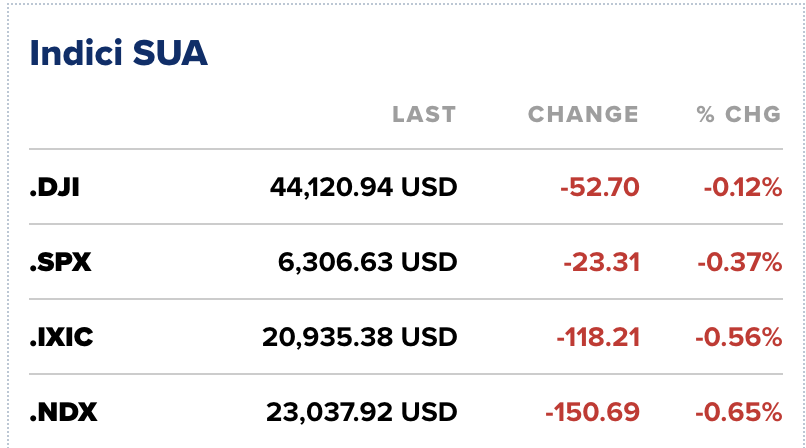Click the Indici SUA heading

coord(118,53)
